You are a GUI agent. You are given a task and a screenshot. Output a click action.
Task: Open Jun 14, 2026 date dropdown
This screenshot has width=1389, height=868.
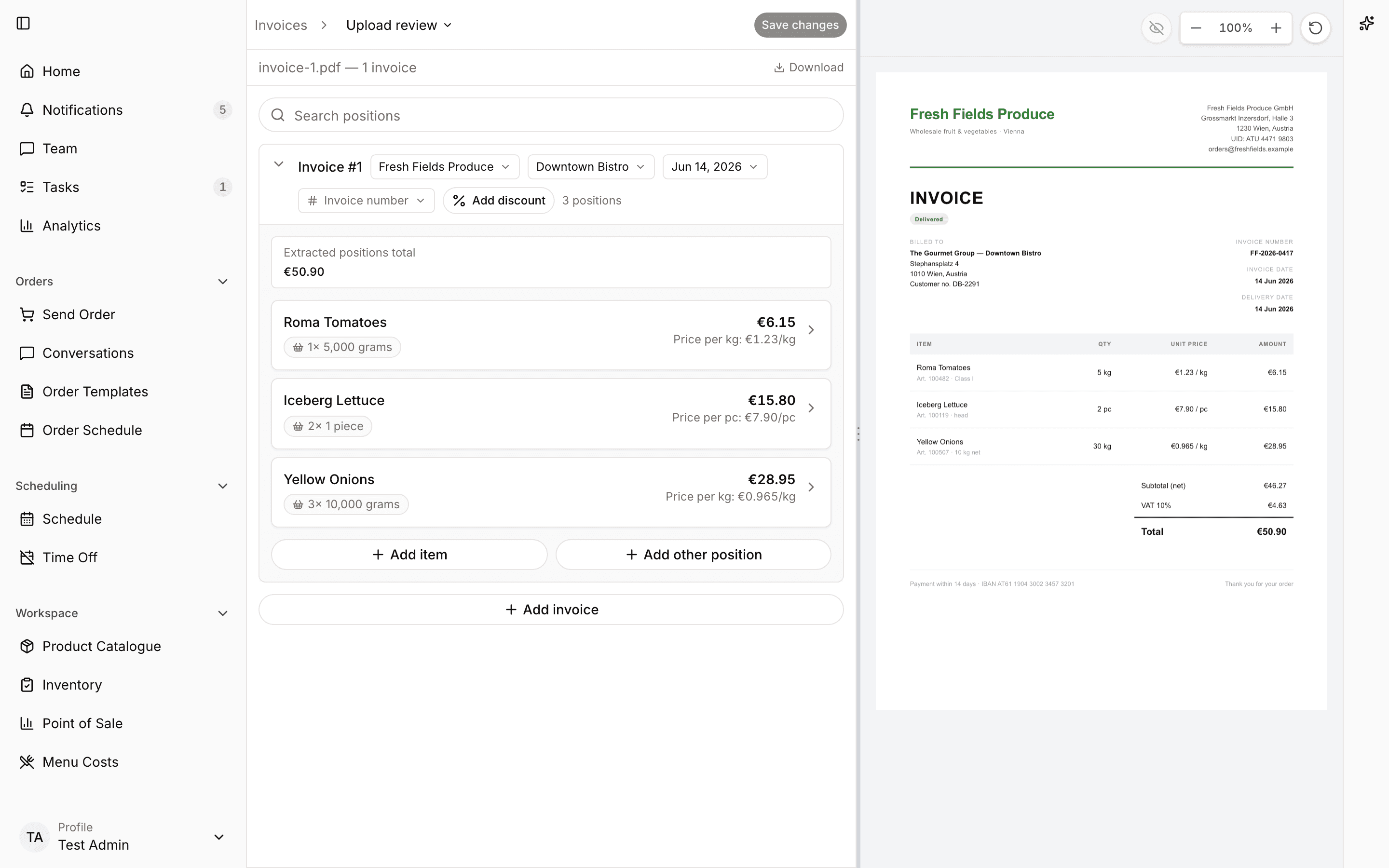pos(715,166)
